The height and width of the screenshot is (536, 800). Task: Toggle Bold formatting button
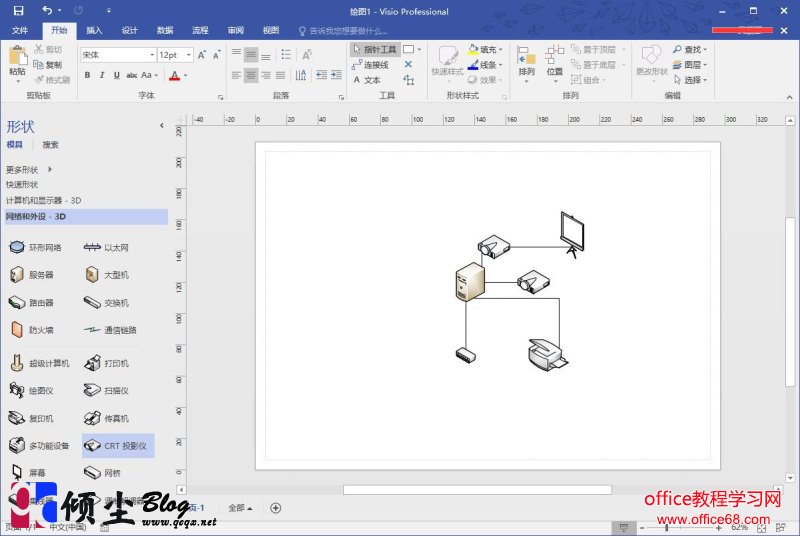pos(88,75)
